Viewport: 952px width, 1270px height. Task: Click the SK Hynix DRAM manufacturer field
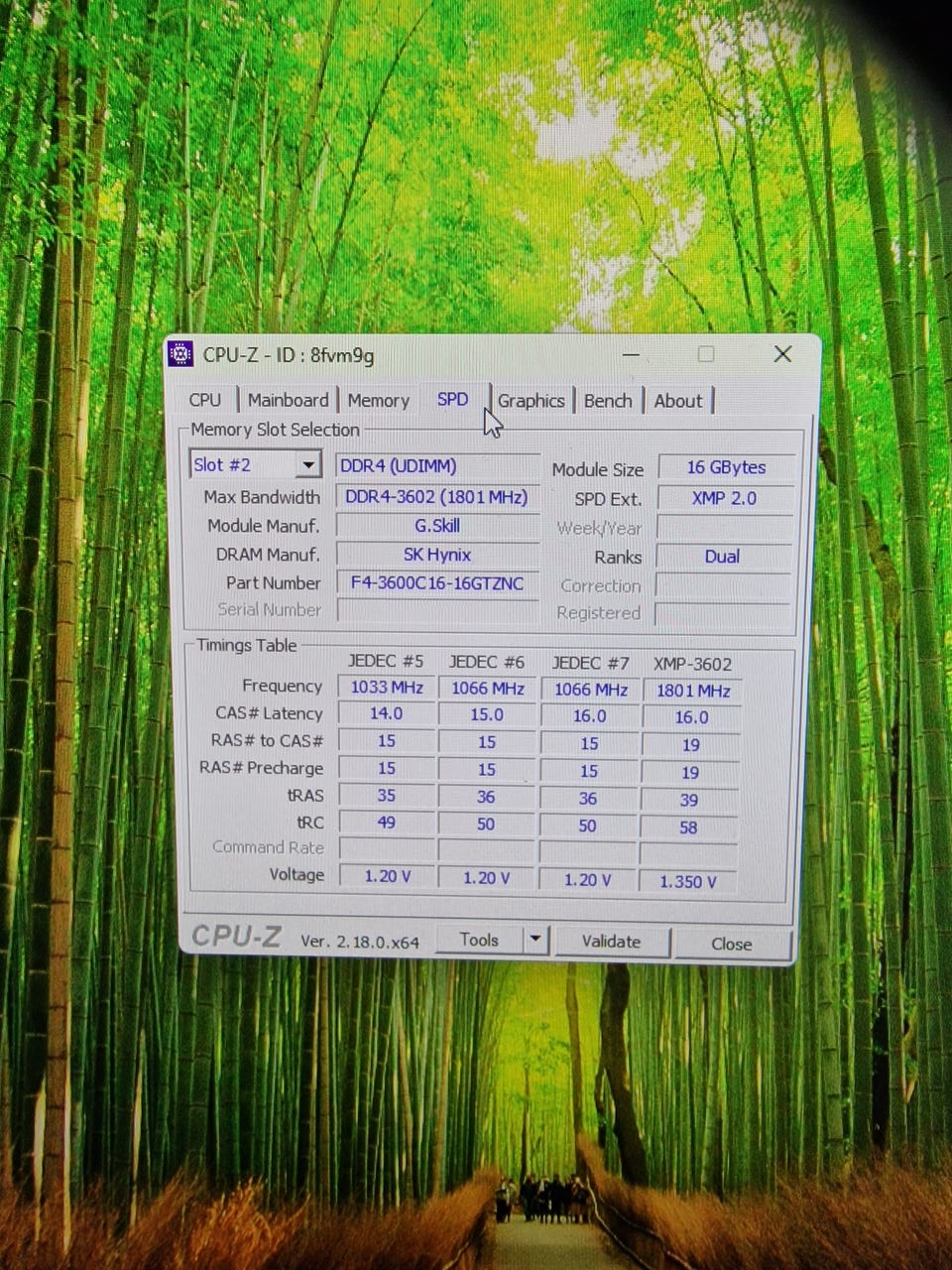pos(436,555)
